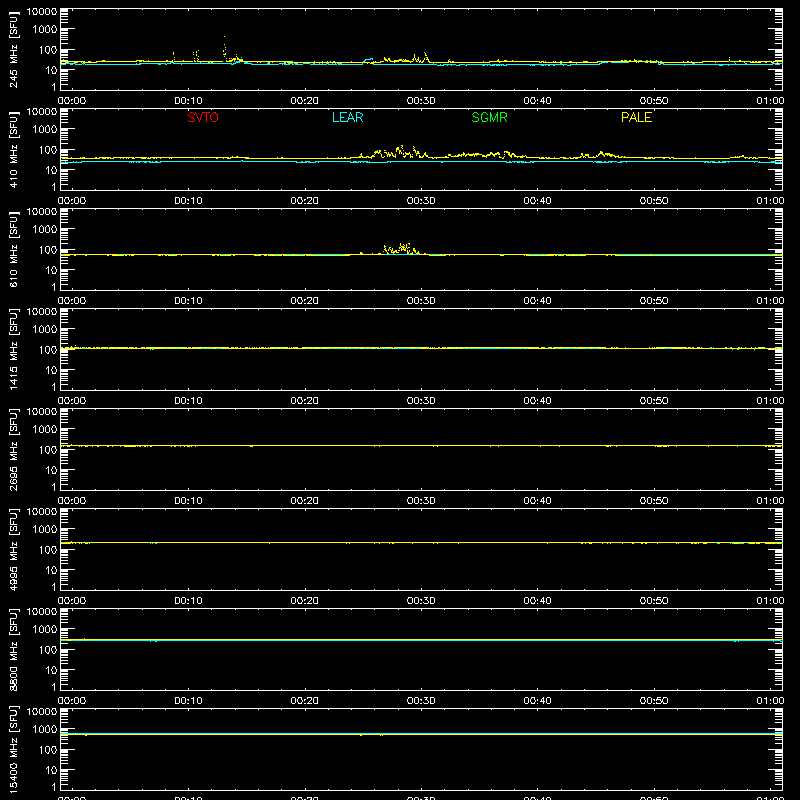Click the 00:30 time label below 245 MHz plot
This screenshot has height=800, width=800.
click(421, 101)
